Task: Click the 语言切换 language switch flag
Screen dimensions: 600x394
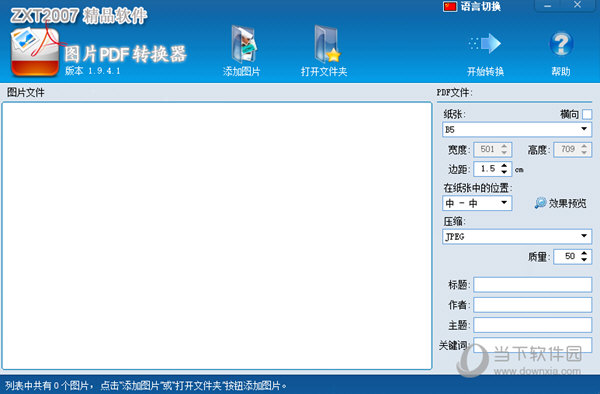Action: pos(450,7)
